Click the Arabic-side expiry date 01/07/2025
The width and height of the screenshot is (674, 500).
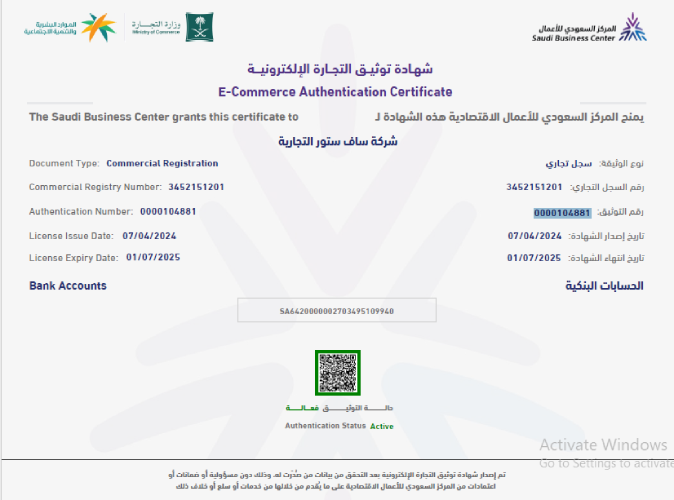pyautogui.click(x=534, y=258)
